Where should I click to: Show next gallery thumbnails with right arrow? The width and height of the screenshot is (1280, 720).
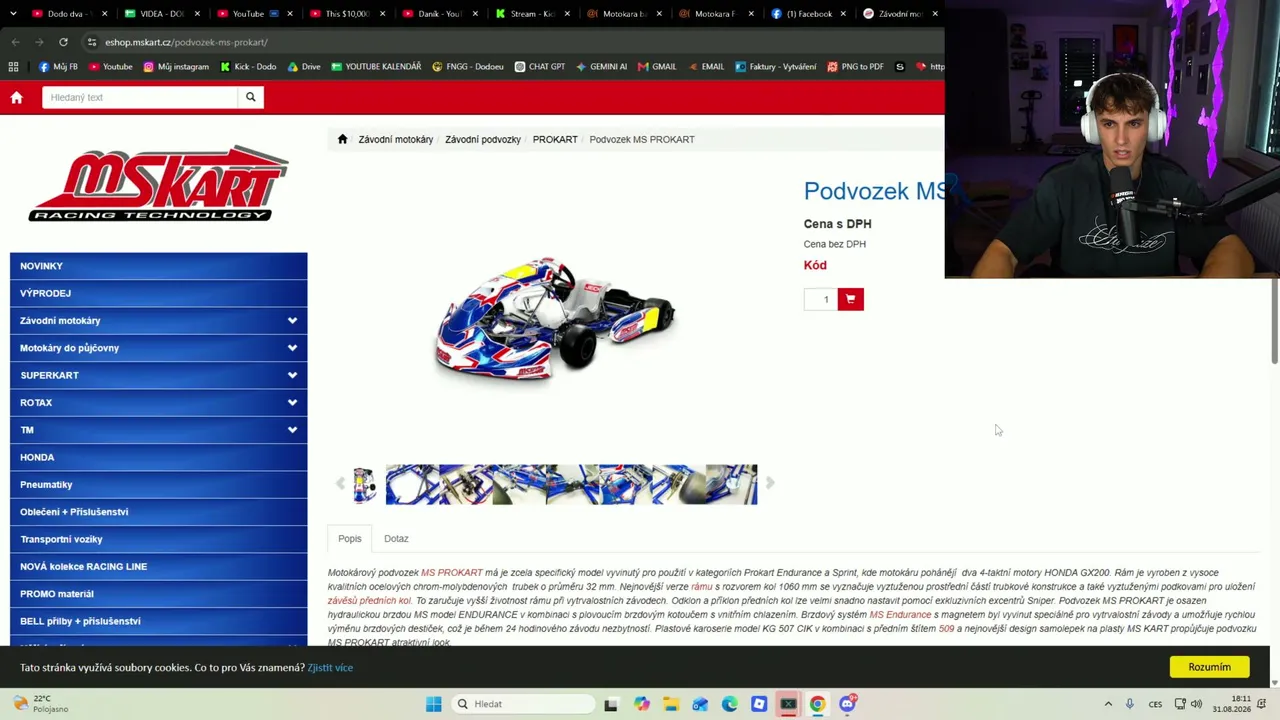point(770,484)
